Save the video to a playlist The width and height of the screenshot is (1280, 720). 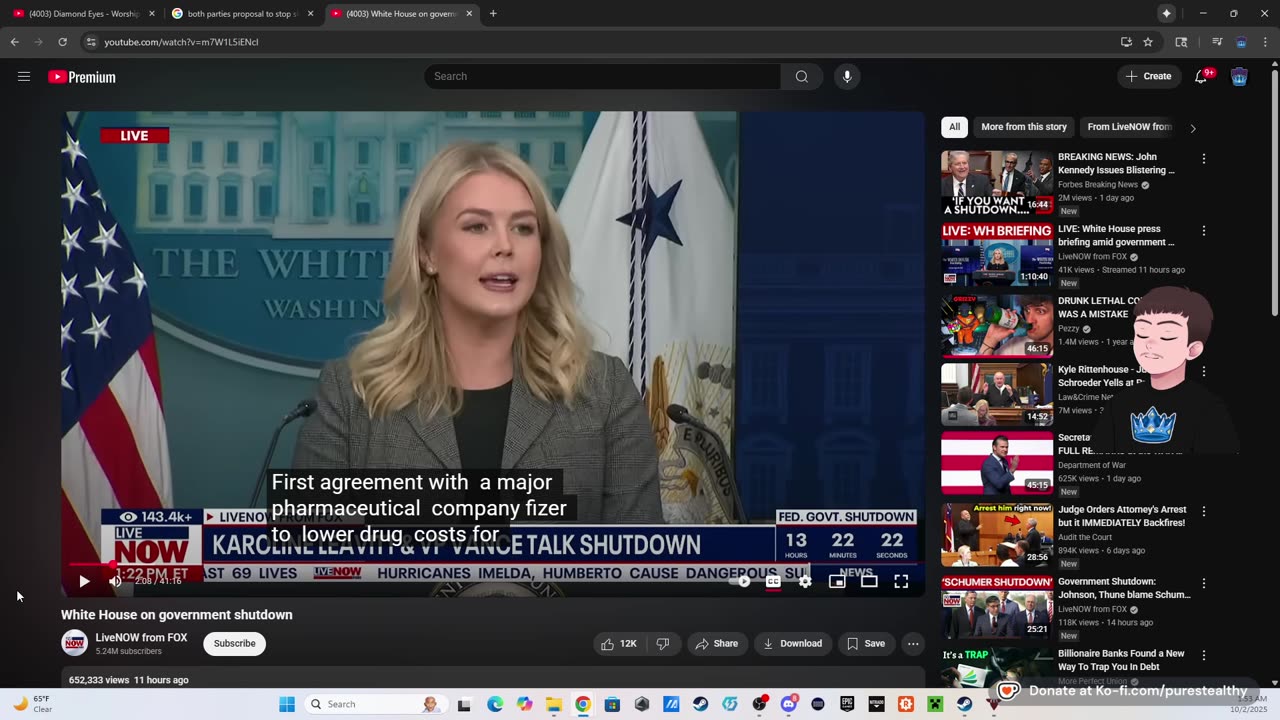pos(866,644)
